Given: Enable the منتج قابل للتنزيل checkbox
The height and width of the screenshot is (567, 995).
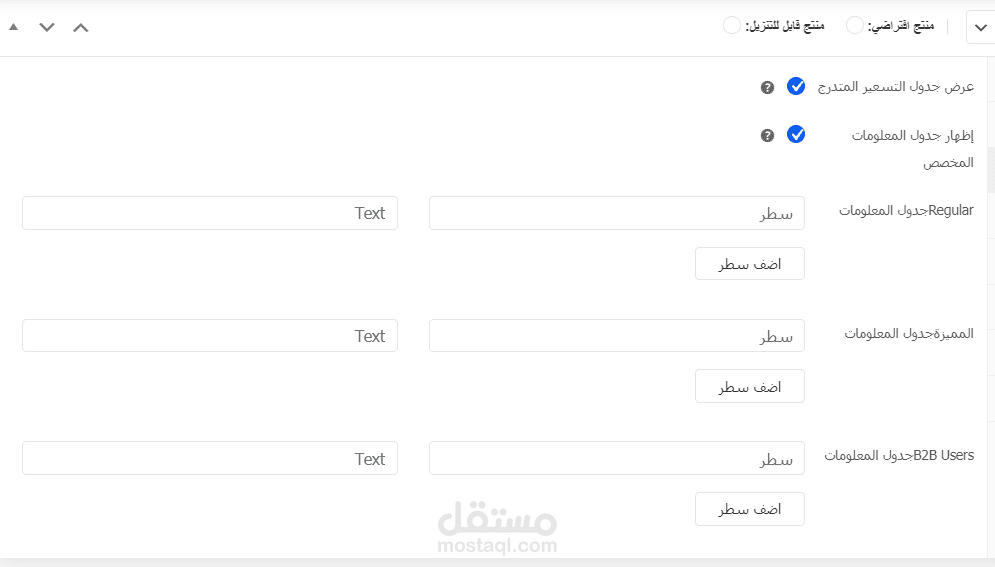Looking at the screenshot, I should [732, 25].
